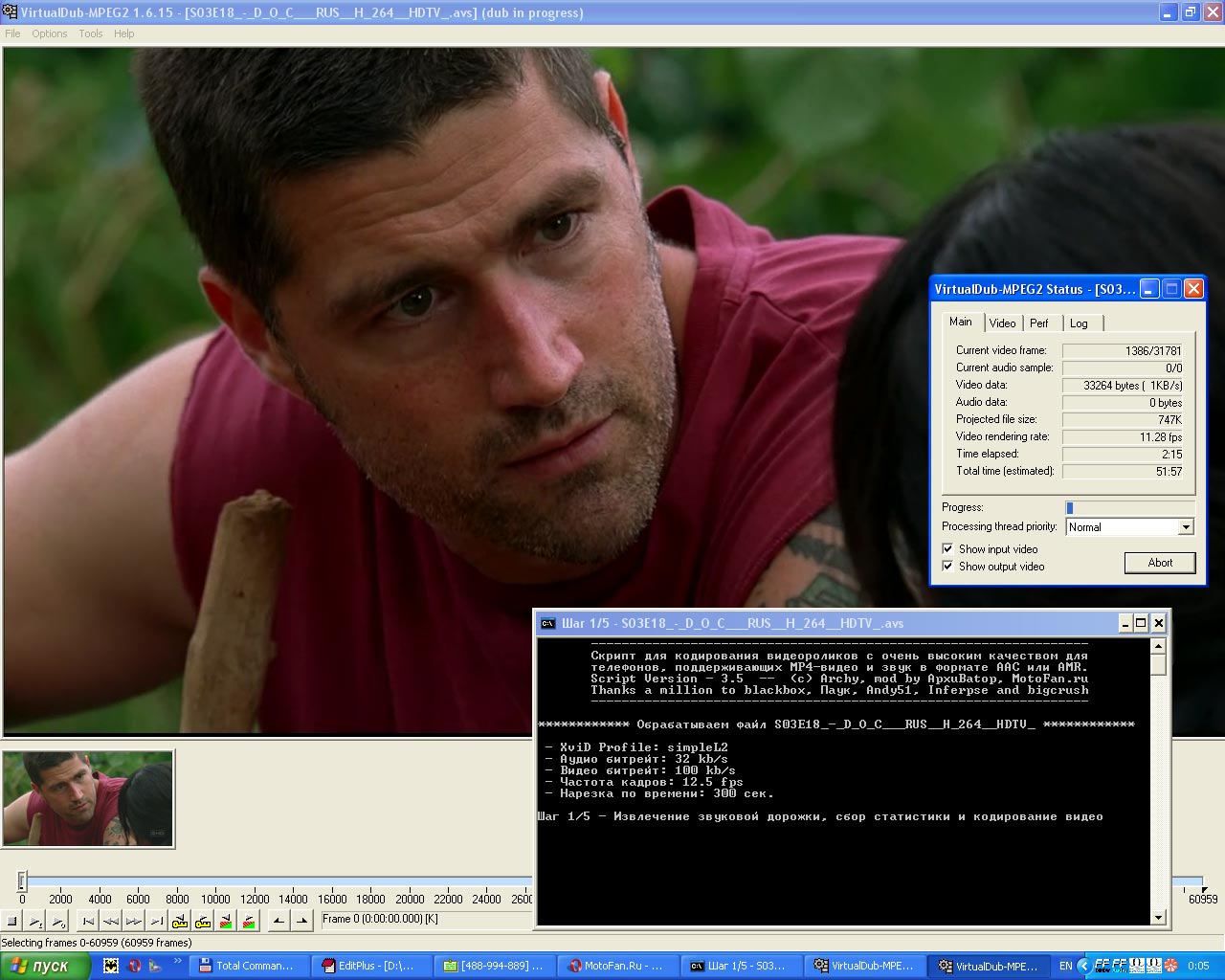Expand hidden system tray icons arrow
The height and width of the screenshot is (980, 1225).
coord(1083,966)
